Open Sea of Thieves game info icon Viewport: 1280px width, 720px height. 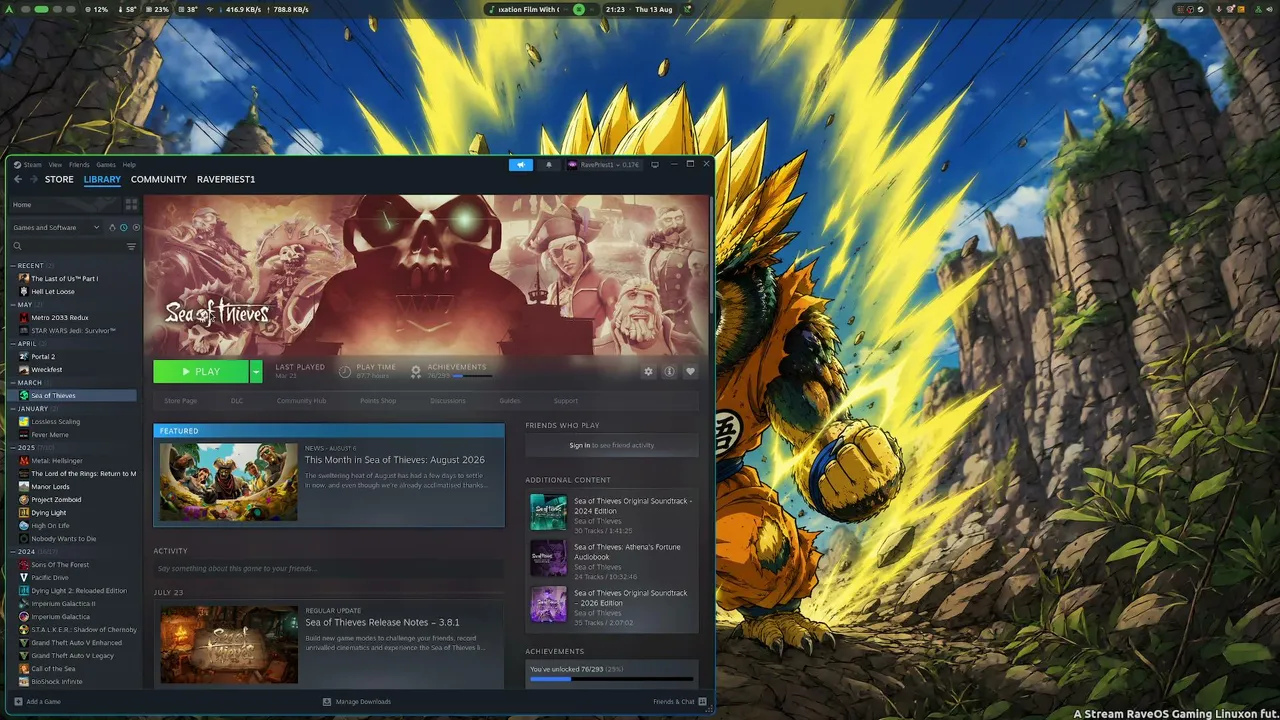pyautogui.click(x=669, y=371)
